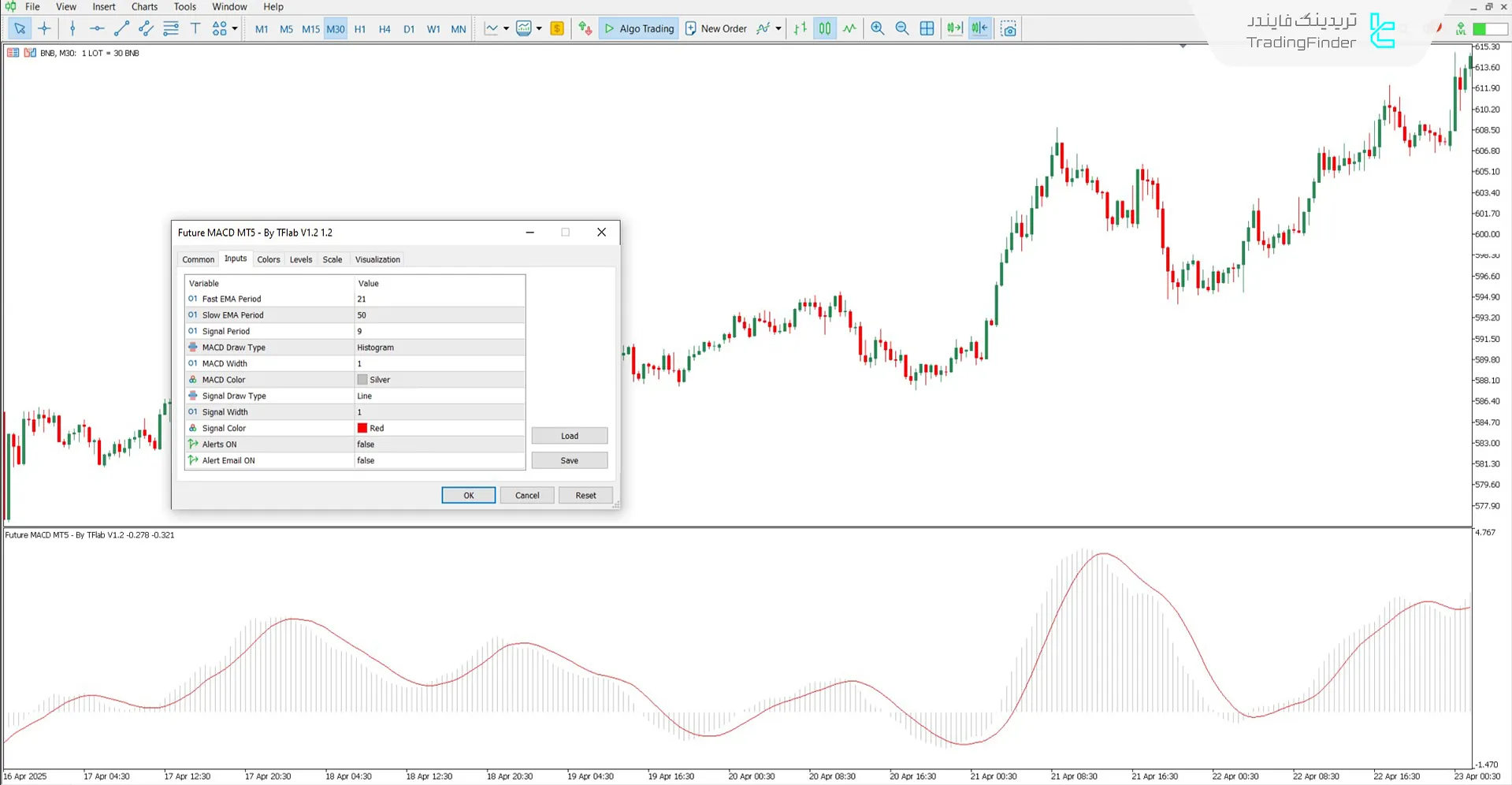1512x785 pixels.
Task: Select the crosshair tool
Action: (x=44, y=28)
